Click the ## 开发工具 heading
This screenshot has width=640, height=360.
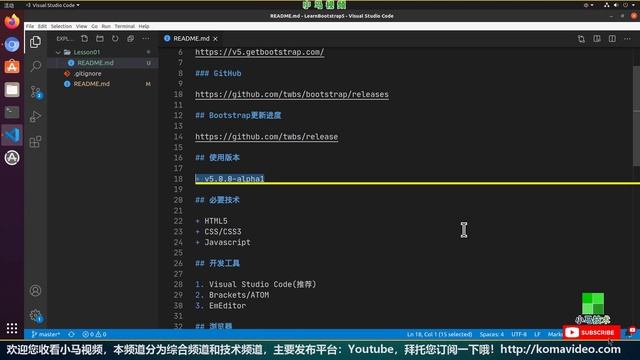pos(218,263)
